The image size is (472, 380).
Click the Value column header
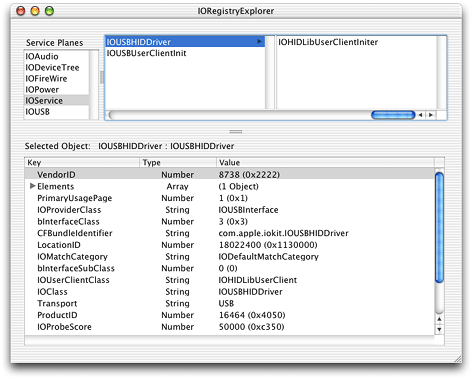pyautogui.click(x=325, y=162)
